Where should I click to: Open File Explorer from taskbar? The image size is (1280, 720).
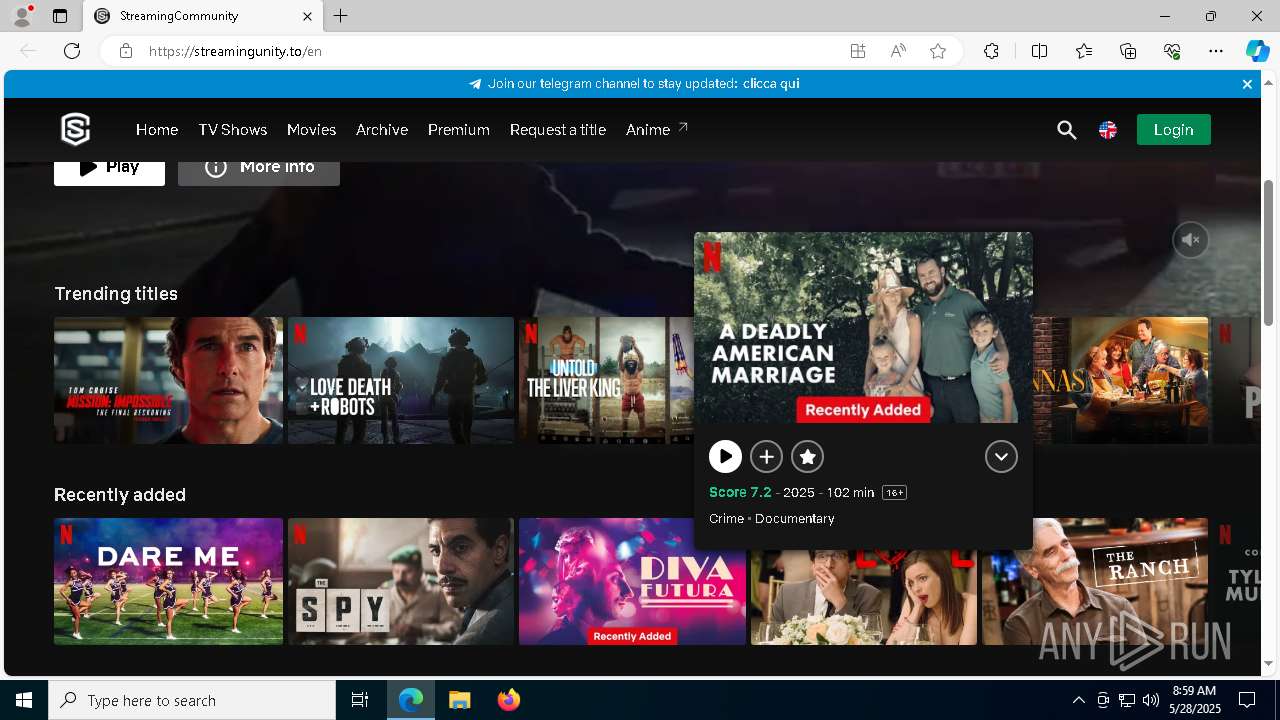[x=459, y=700]
